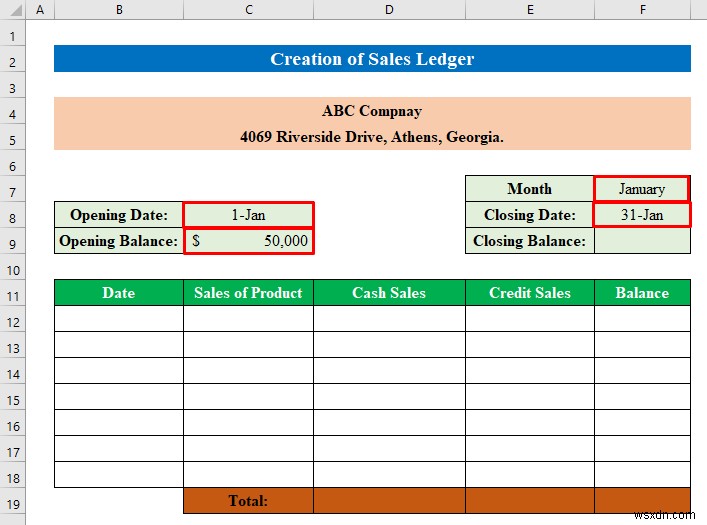Select column C header
The height and width of the screenshot is (525, 707).
248,9
